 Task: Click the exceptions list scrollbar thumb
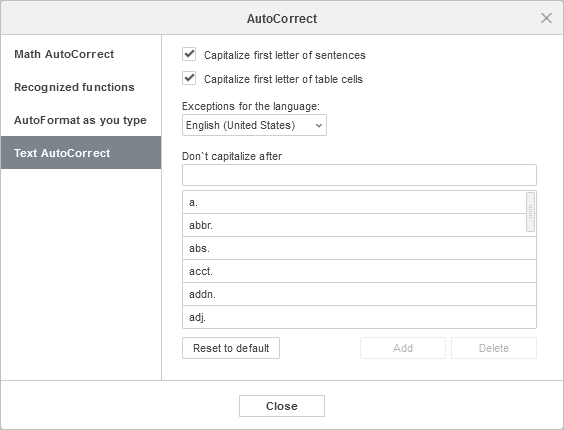click(x=530, y=212)
